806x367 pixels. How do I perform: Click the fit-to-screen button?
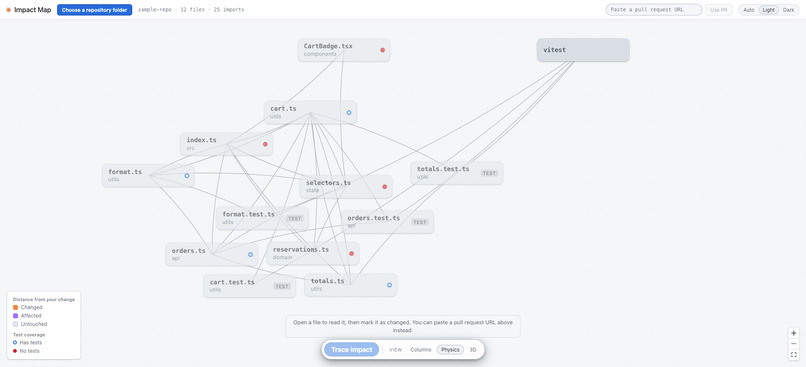794,355
